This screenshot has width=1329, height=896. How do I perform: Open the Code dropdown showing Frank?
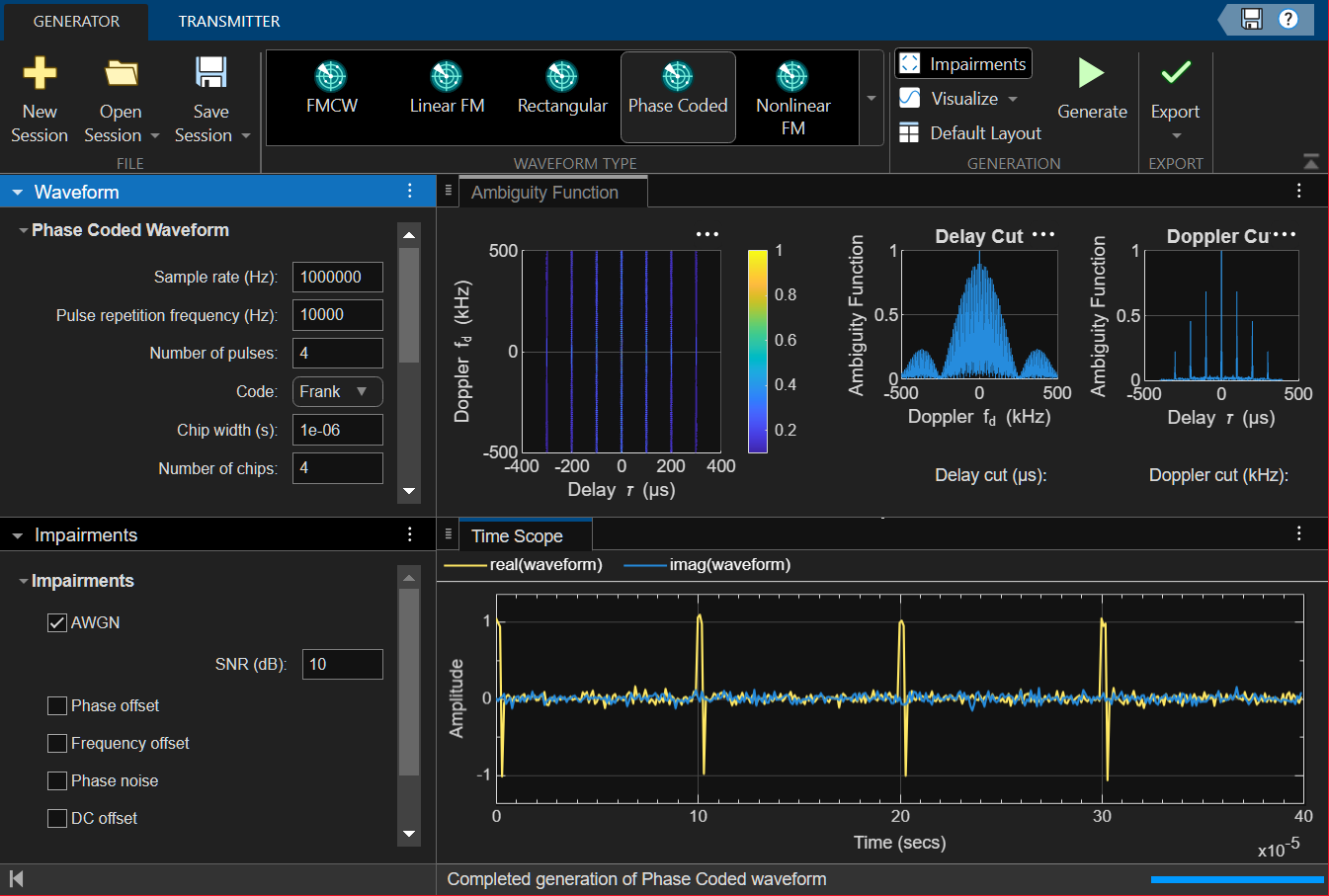[337, 392]
